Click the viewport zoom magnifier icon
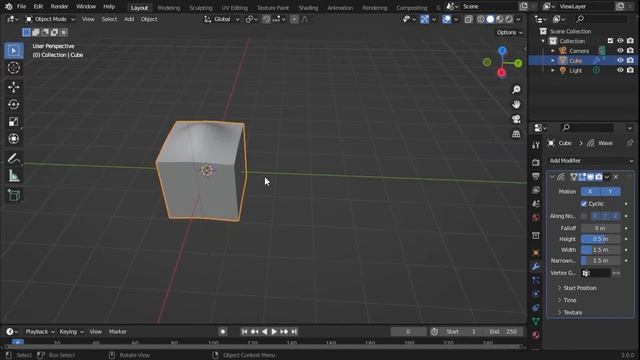The height and width of the screenshot is (360, 640). click(x=516, y=90)
